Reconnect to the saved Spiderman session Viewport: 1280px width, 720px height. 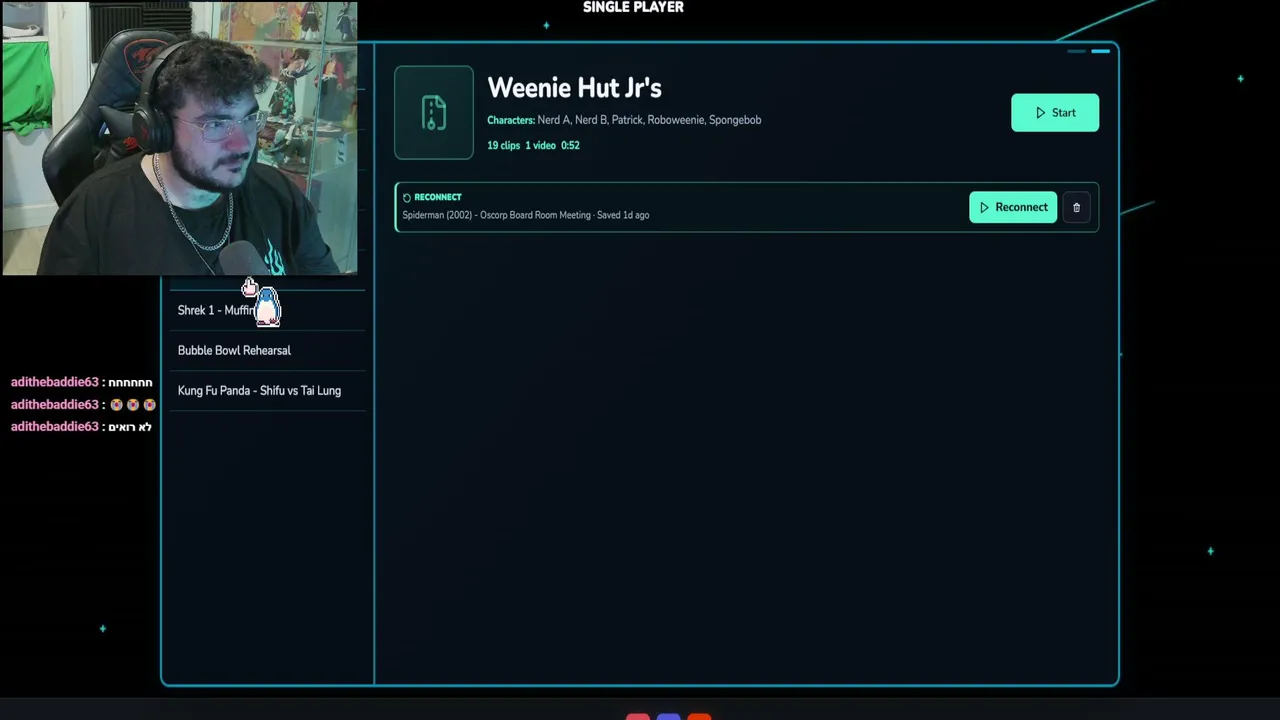pyautogui.click(x=1013, y=207)
